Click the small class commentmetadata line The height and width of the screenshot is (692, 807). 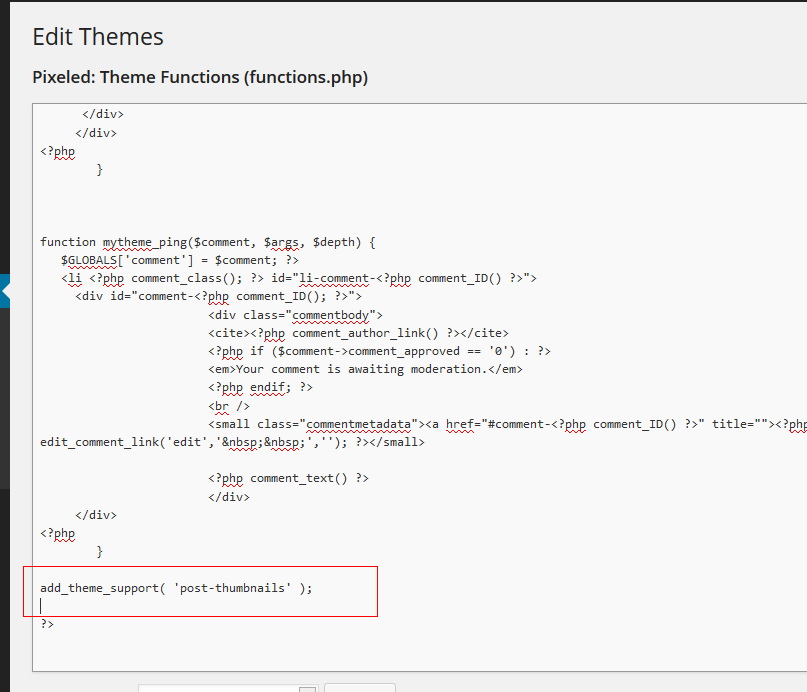point(500,424)
